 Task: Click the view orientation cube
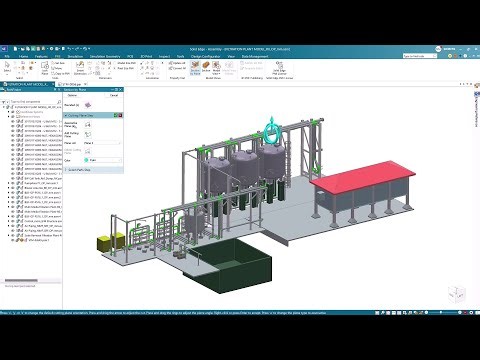[457, 294]
